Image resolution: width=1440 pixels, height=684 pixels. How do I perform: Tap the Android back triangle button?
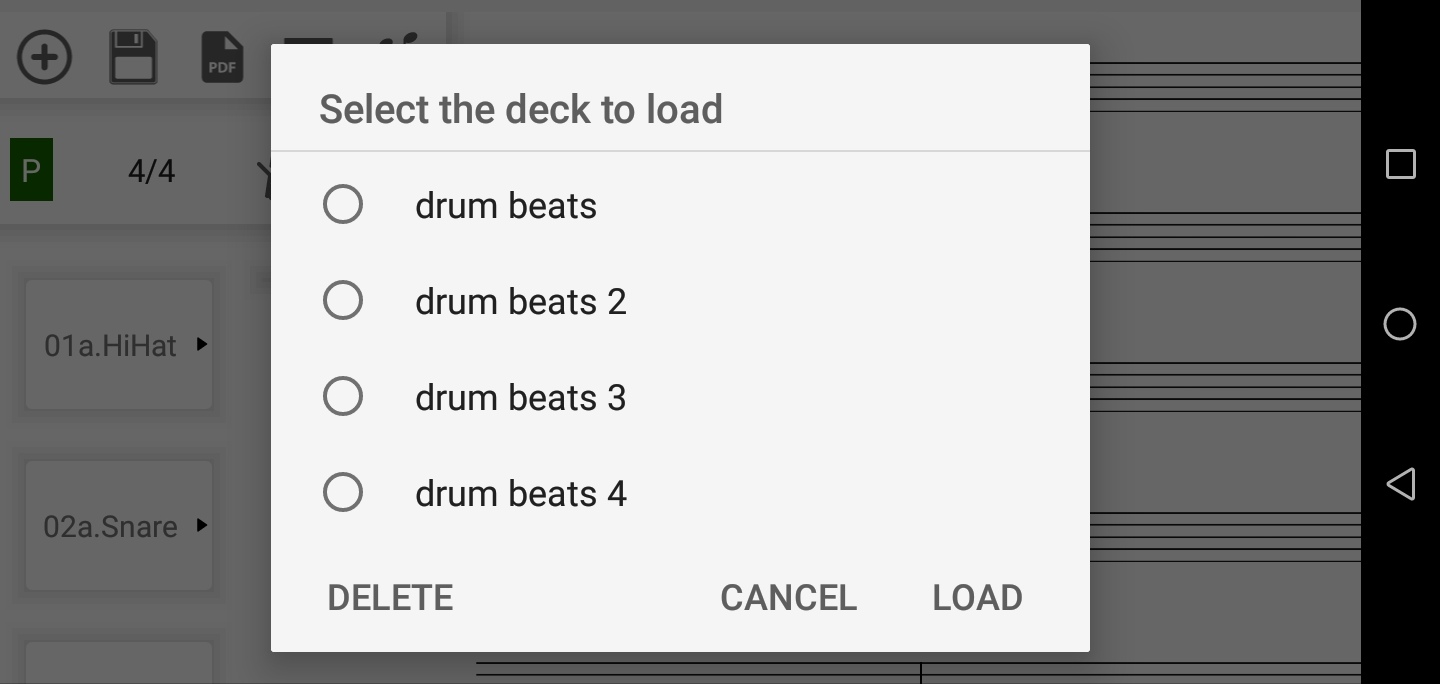1400,484
